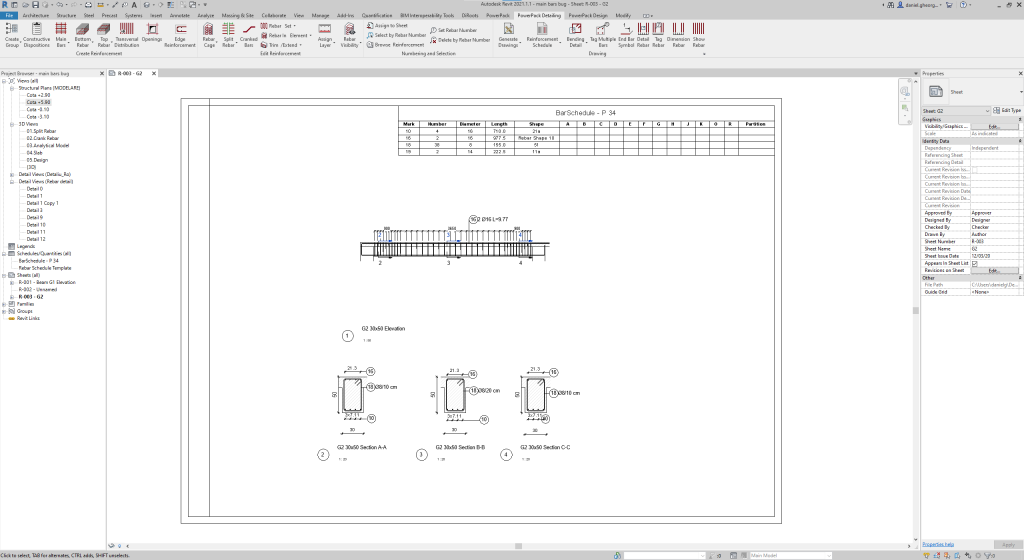Select the Dimension Rebar tool
Viewport: 1024px width, 560px height.
coord(679,35)
